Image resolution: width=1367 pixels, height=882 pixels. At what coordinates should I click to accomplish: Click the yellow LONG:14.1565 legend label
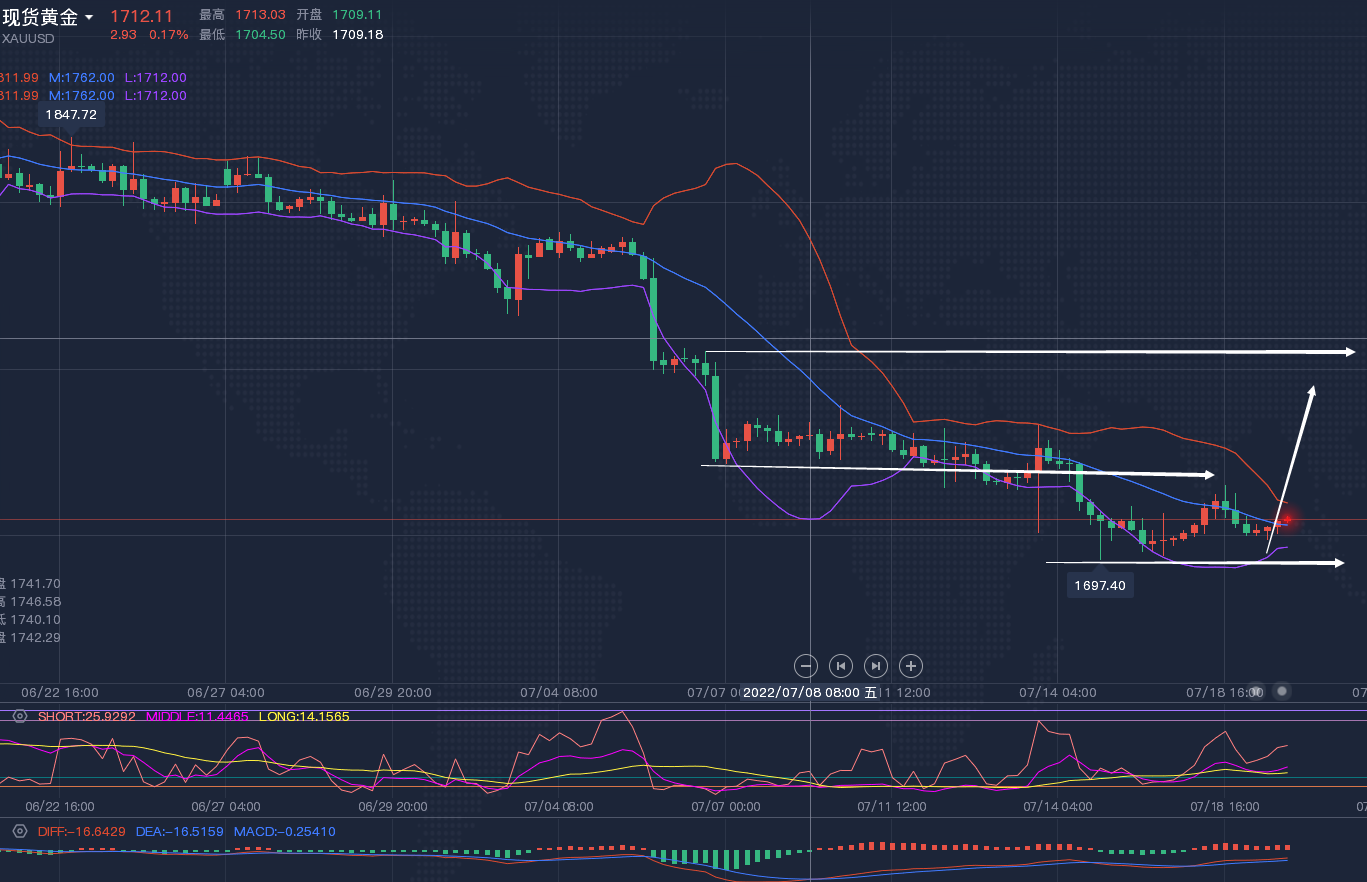[x=305, y=716]
